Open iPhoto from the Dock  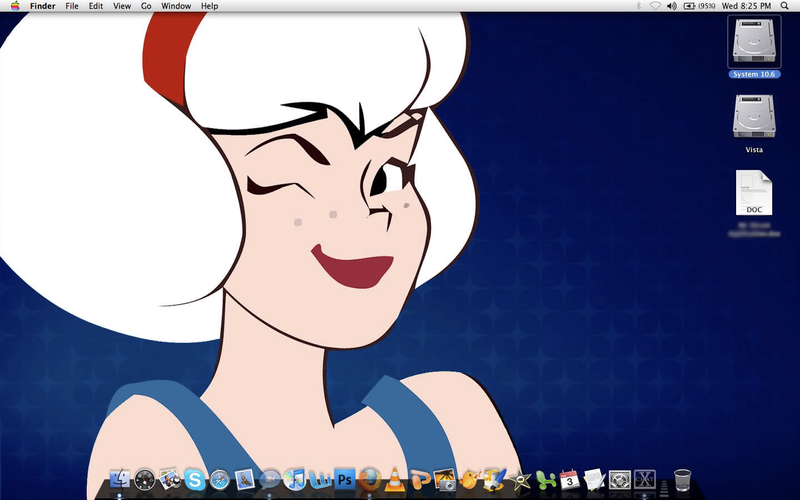point(170,480)
